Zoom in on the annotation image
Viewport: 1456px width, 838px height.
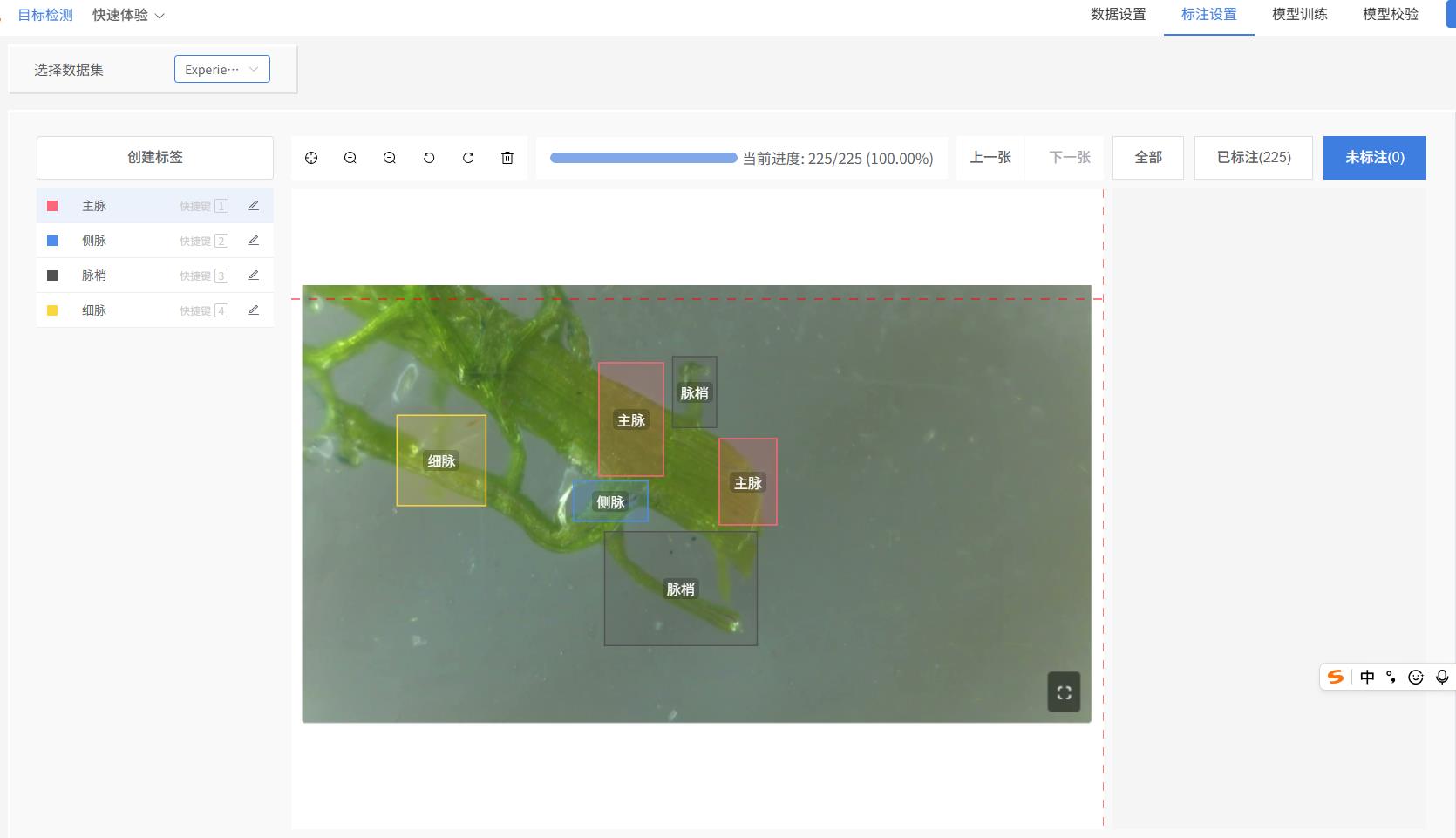tap(350, 158)
